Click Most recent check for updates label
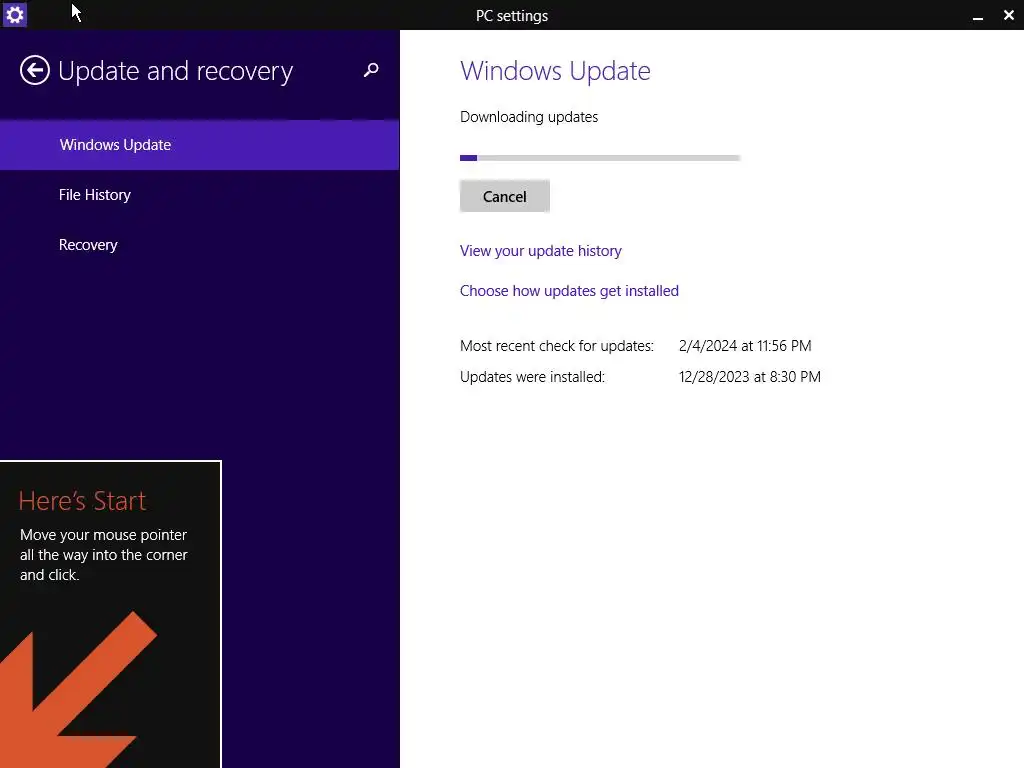Screen dimensions: 1024x768 coord(557,345)
